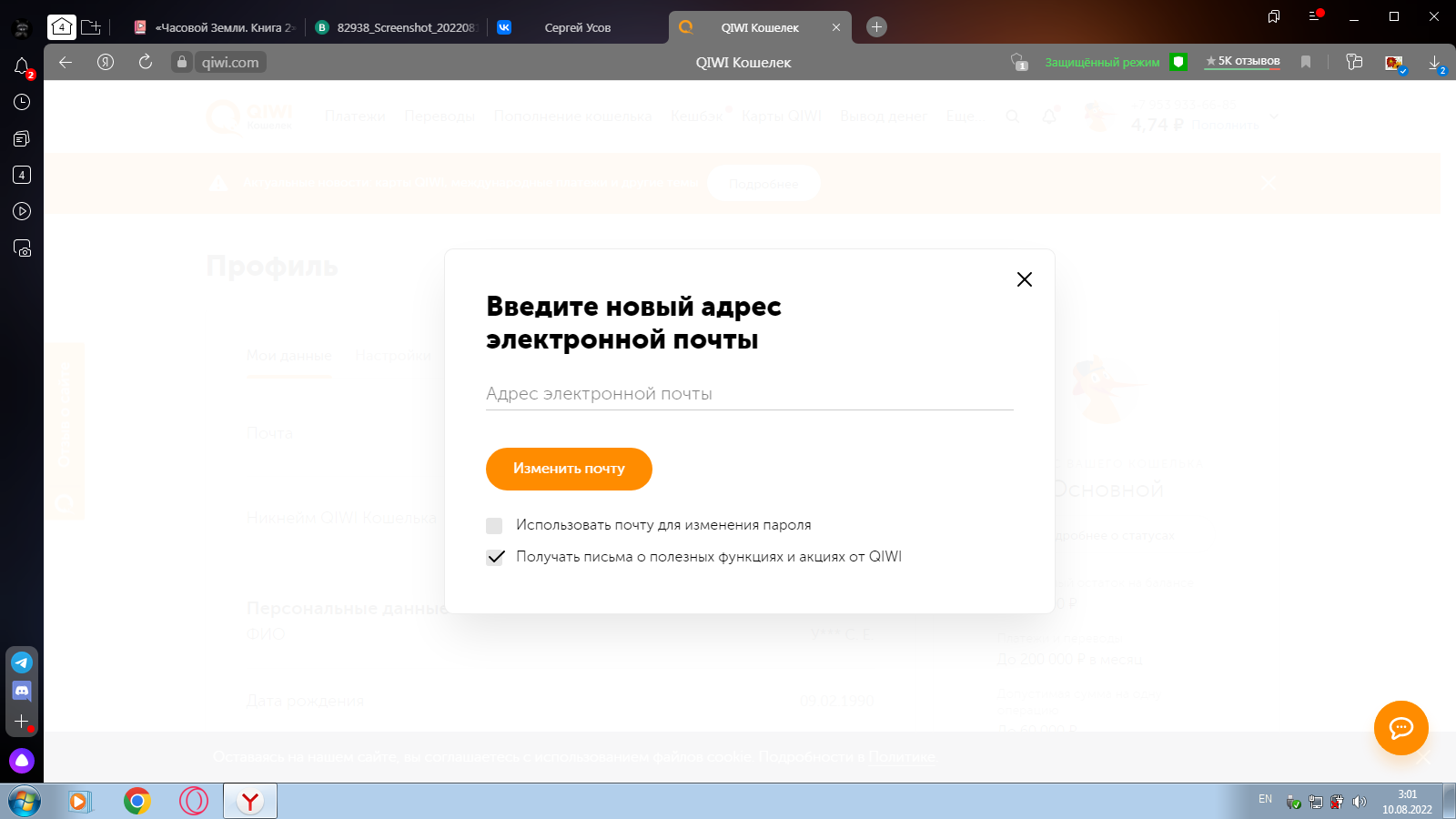Screen dimensions: 1456x819
Task: Close the new email dialog
Action: [1024, 279]
